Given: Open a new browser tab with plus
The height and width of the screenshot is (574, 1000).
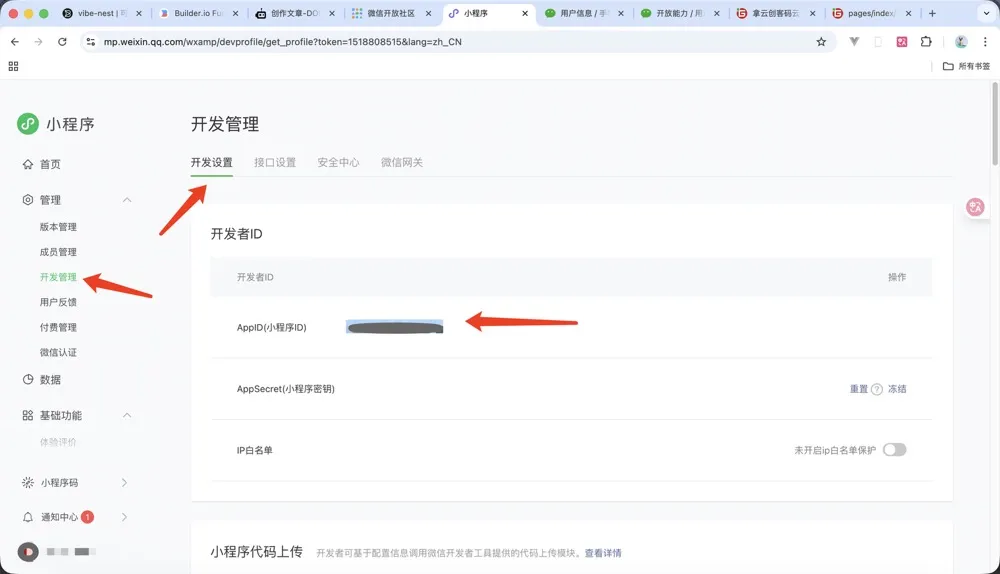Looking at the screenshot, I should click(932, 13).
